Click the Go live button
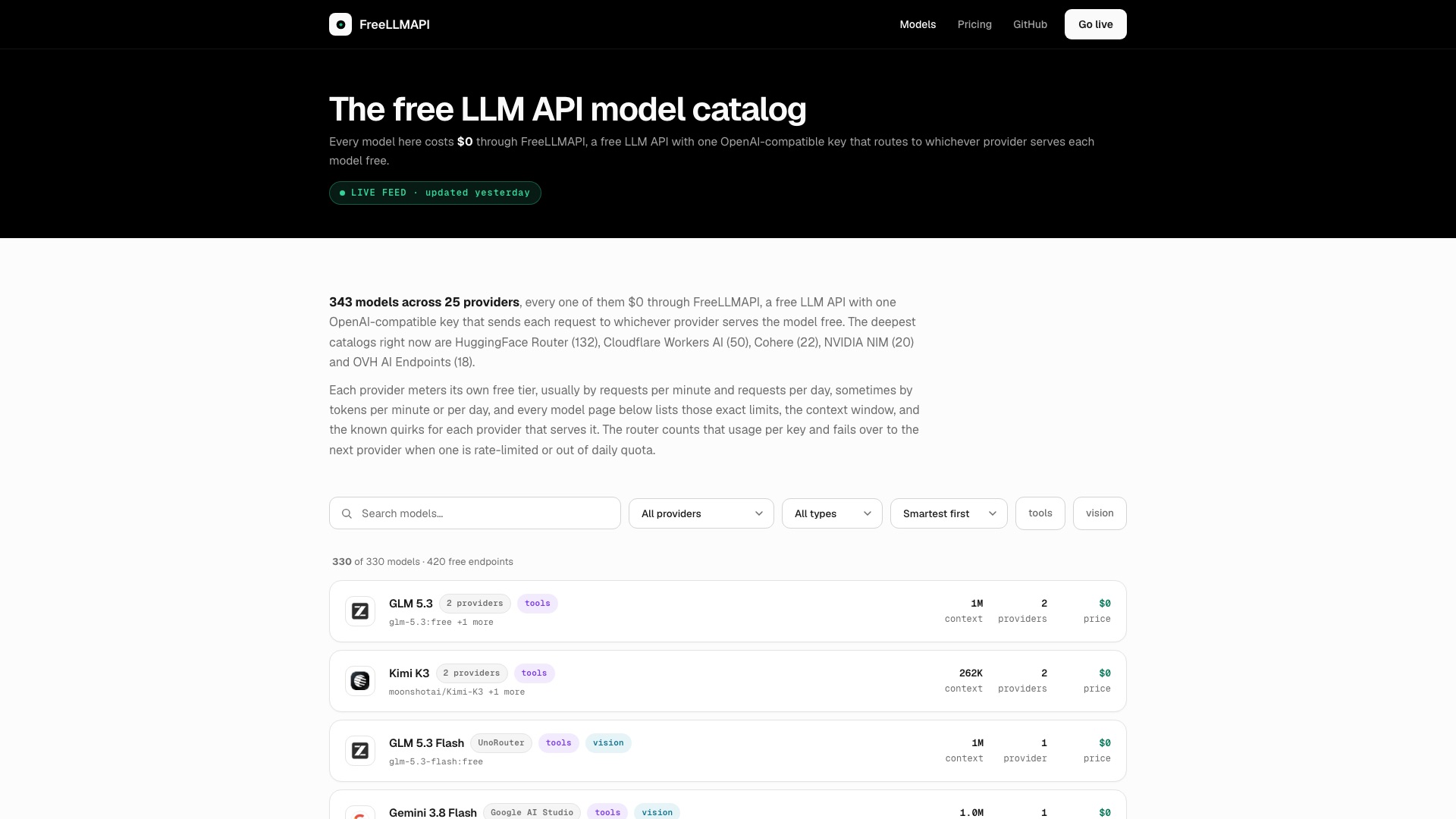 1096,24
